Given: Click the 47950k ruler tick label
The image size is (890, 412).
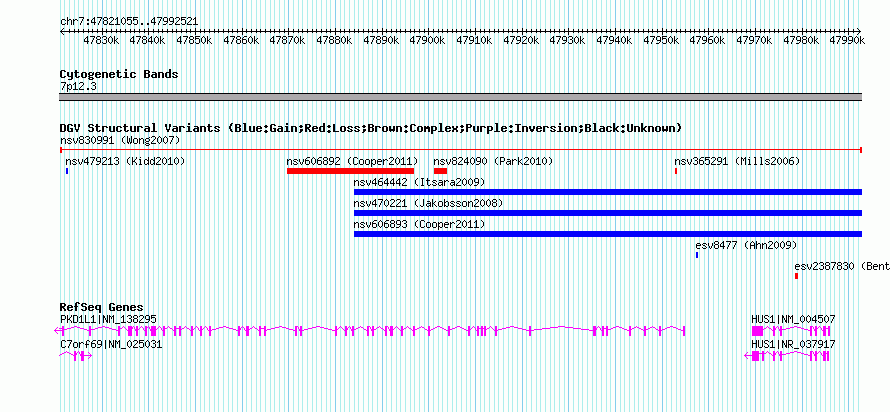Looking at the screenshot, I should click(x=661, y=40).
